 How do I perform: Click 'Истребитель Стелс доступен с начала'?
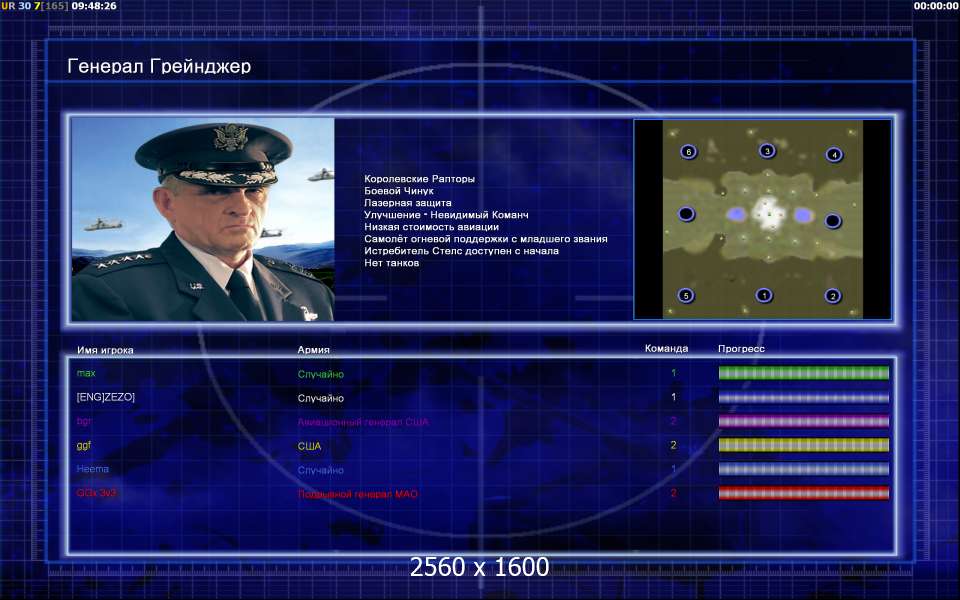[x=461, y=251]
